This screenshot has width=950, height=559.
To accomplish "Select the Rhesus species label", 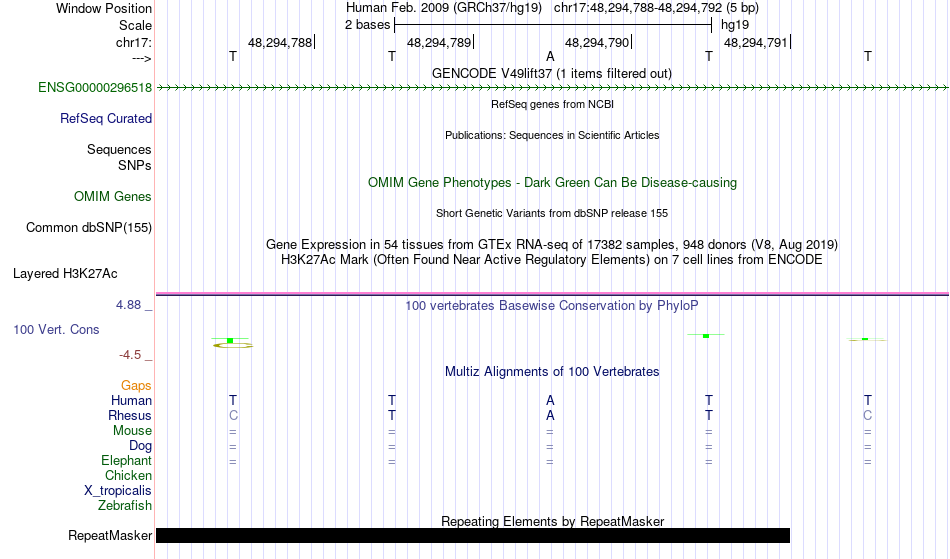I will tap(130, 415).
